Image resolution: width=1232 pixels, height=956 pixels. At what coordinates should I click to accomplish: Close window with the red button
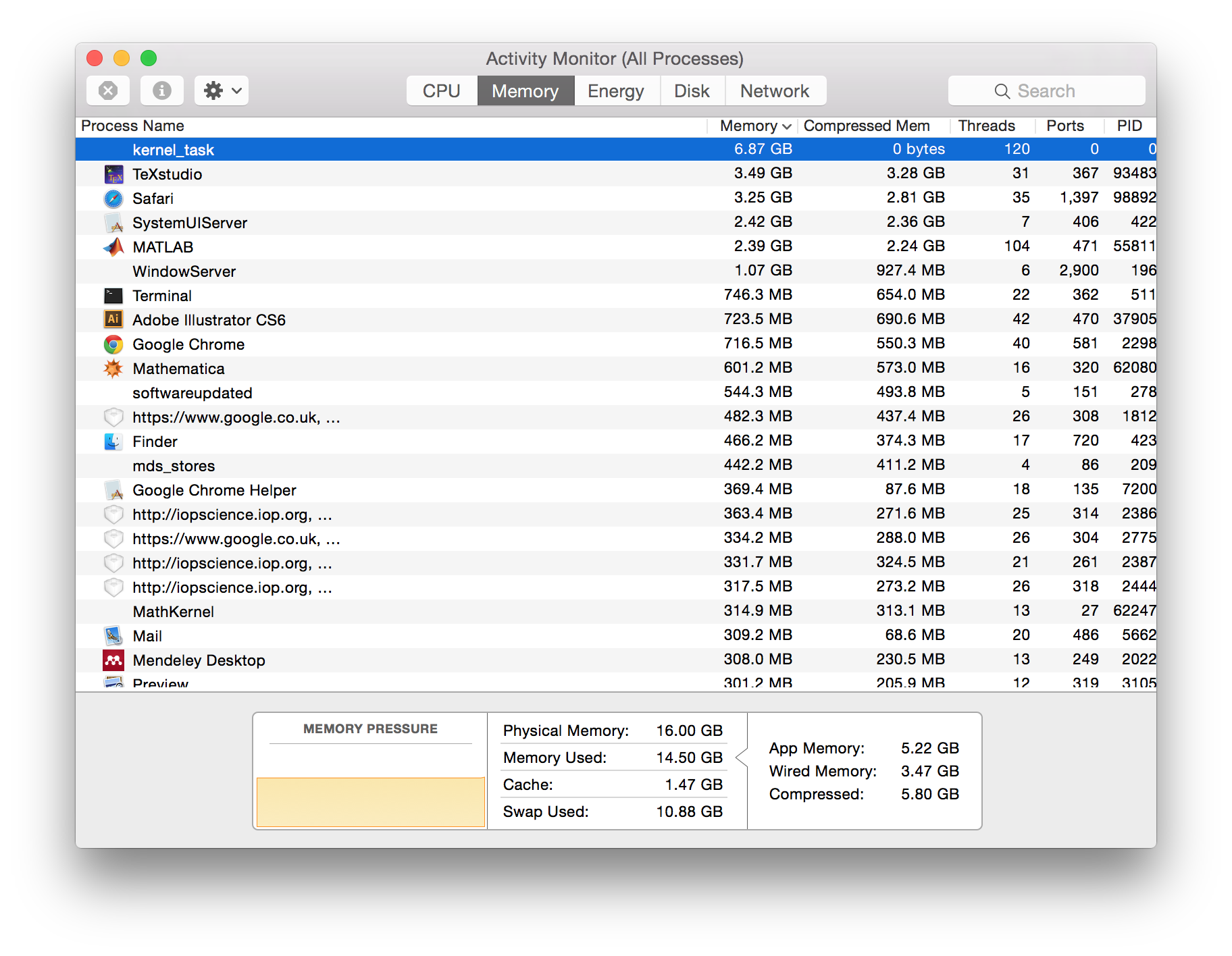(95, 58)
